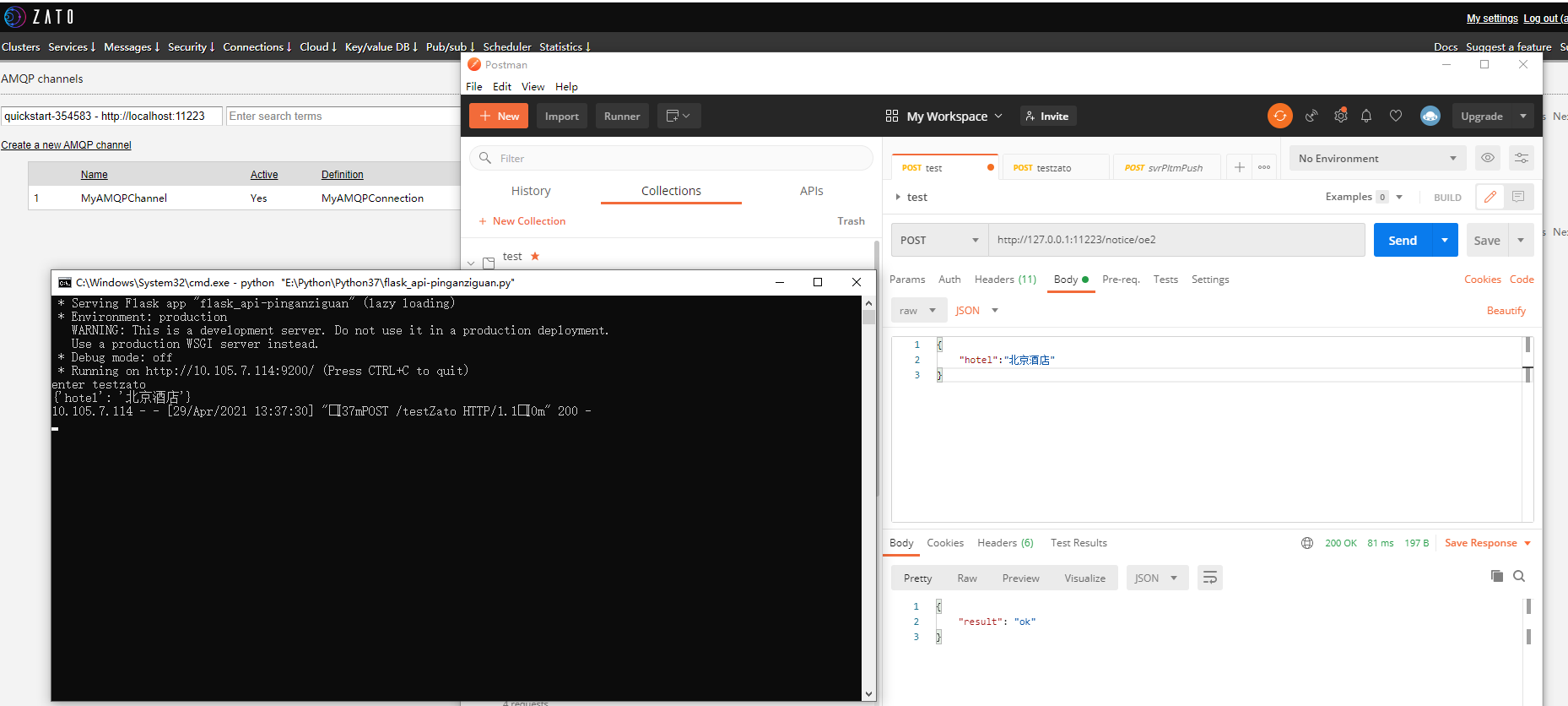Open the Pre-req. request tab

1121,279
